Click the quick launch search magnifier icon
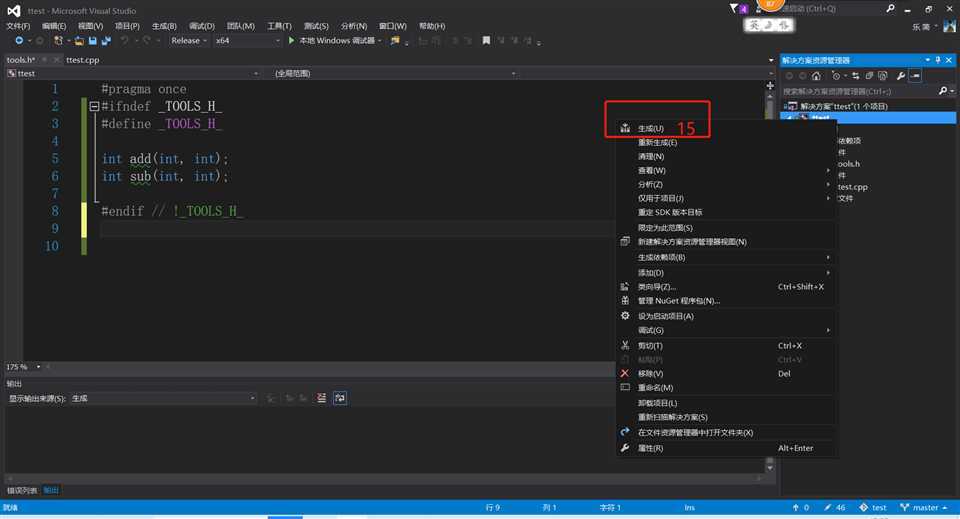Screen dimensions: 960x519 (x=890, y=9)
